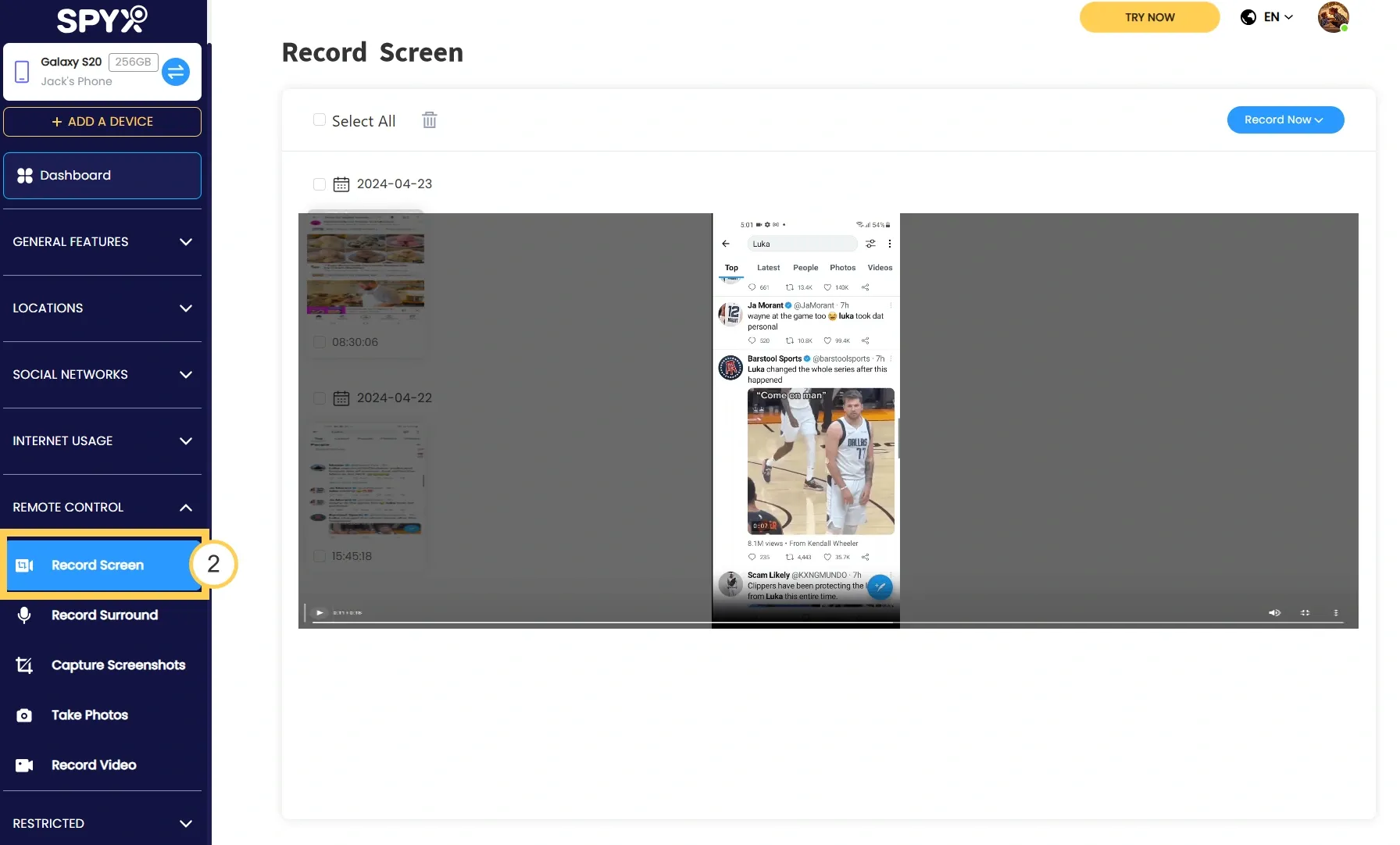The height and width of the screenshot is (845, 1400).
Task: Click the globe language icon
Action: [1248, 17]
